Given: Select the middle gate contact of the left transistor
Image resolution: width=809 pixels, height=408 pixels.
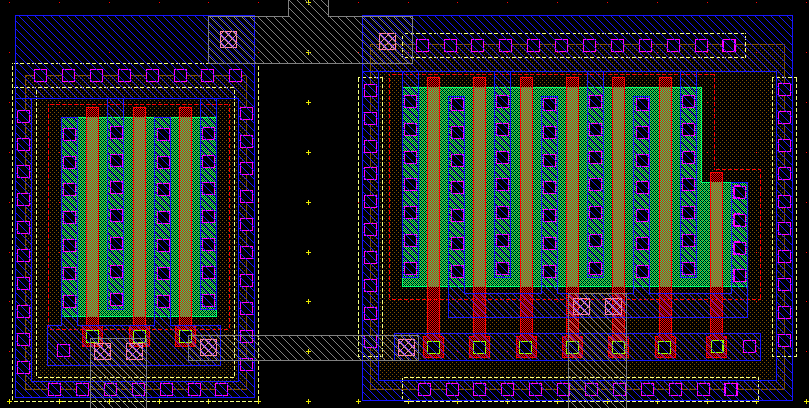Looking at the screenshot, I should (x=139, y=336).
